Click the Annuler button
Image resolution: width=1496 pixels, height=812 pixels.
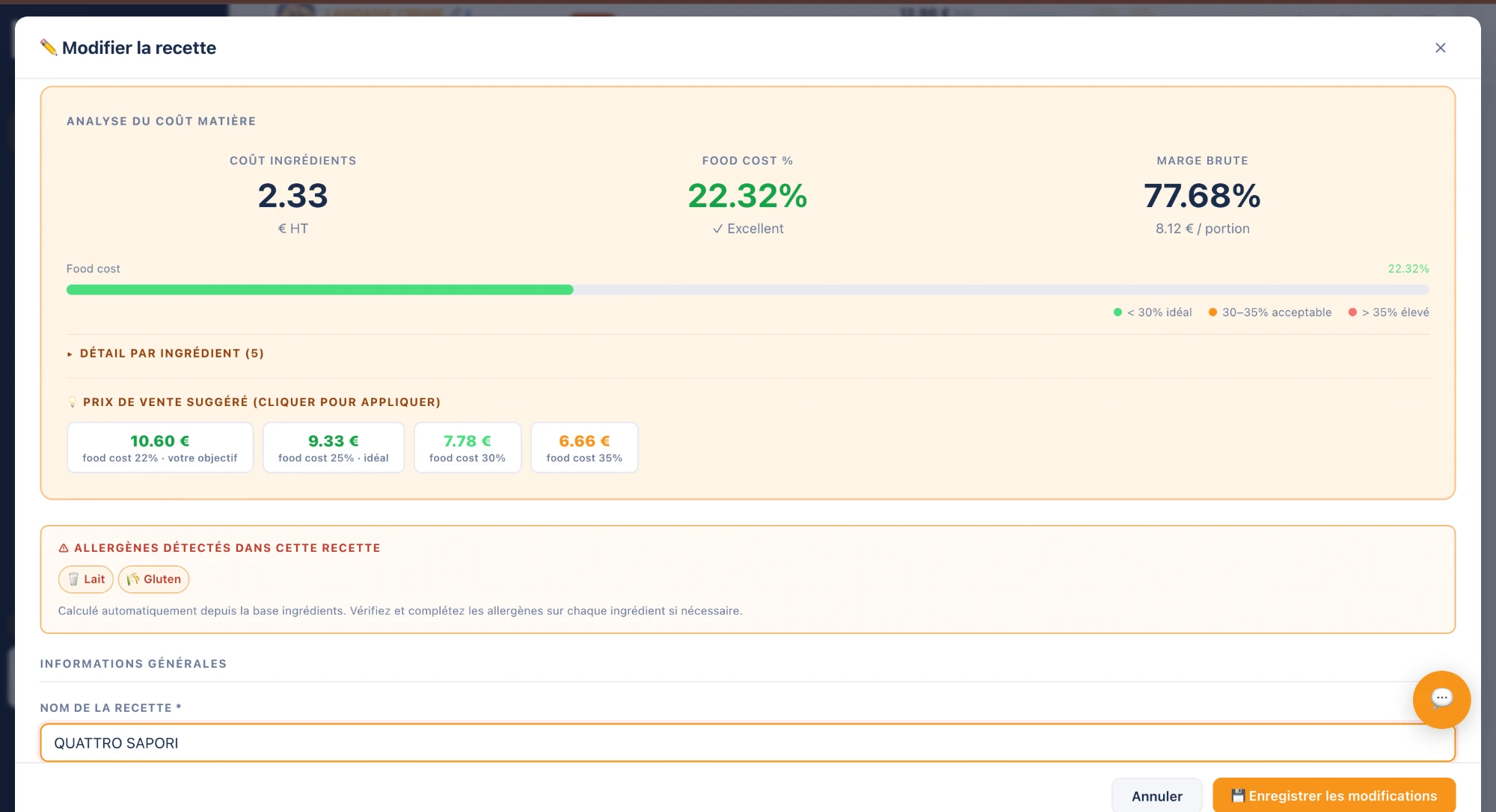click(x=1156, y=796)
